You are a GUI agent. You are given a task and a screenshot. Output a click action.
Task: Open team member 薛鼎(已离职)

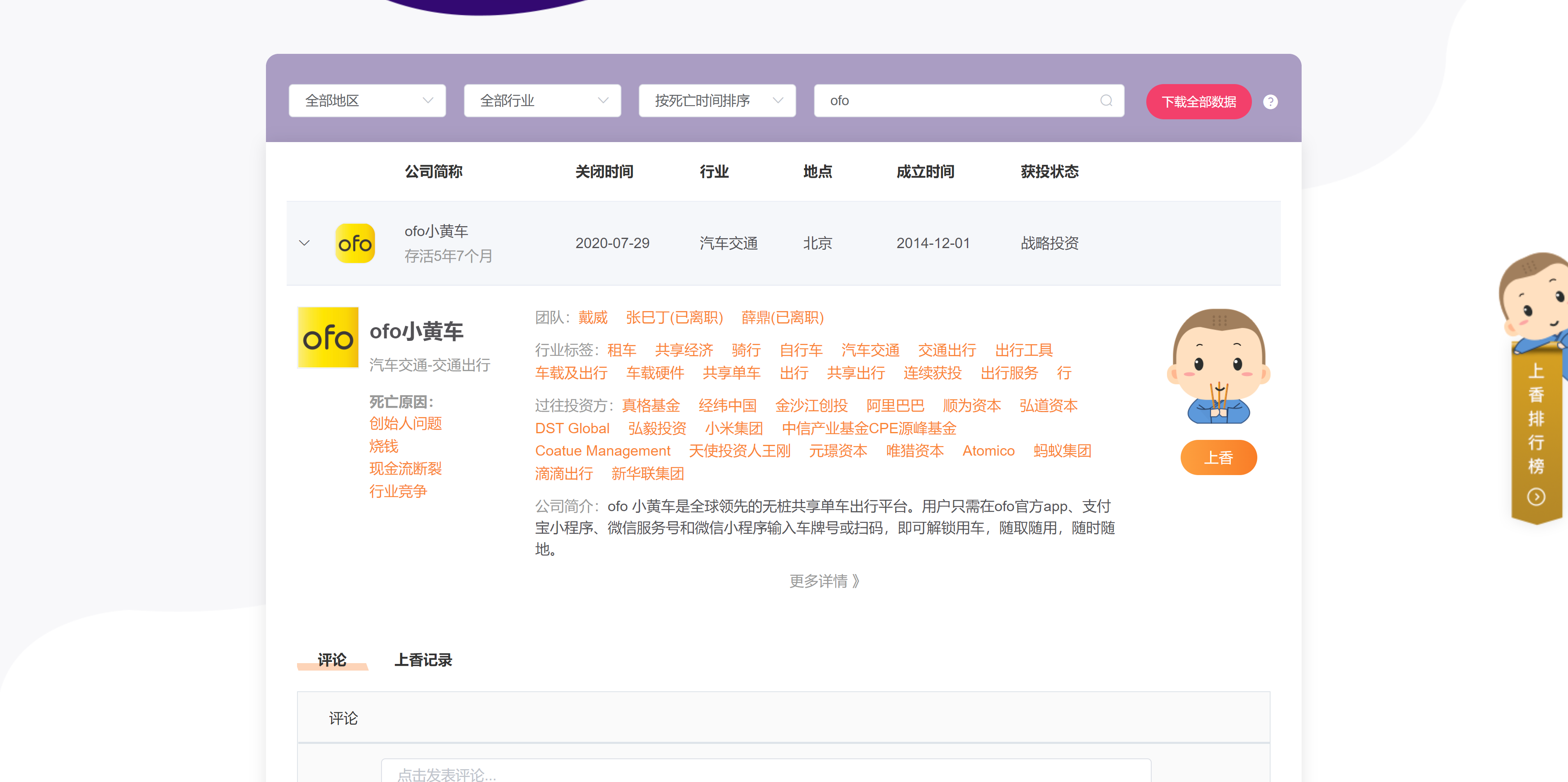click(782, 318)
